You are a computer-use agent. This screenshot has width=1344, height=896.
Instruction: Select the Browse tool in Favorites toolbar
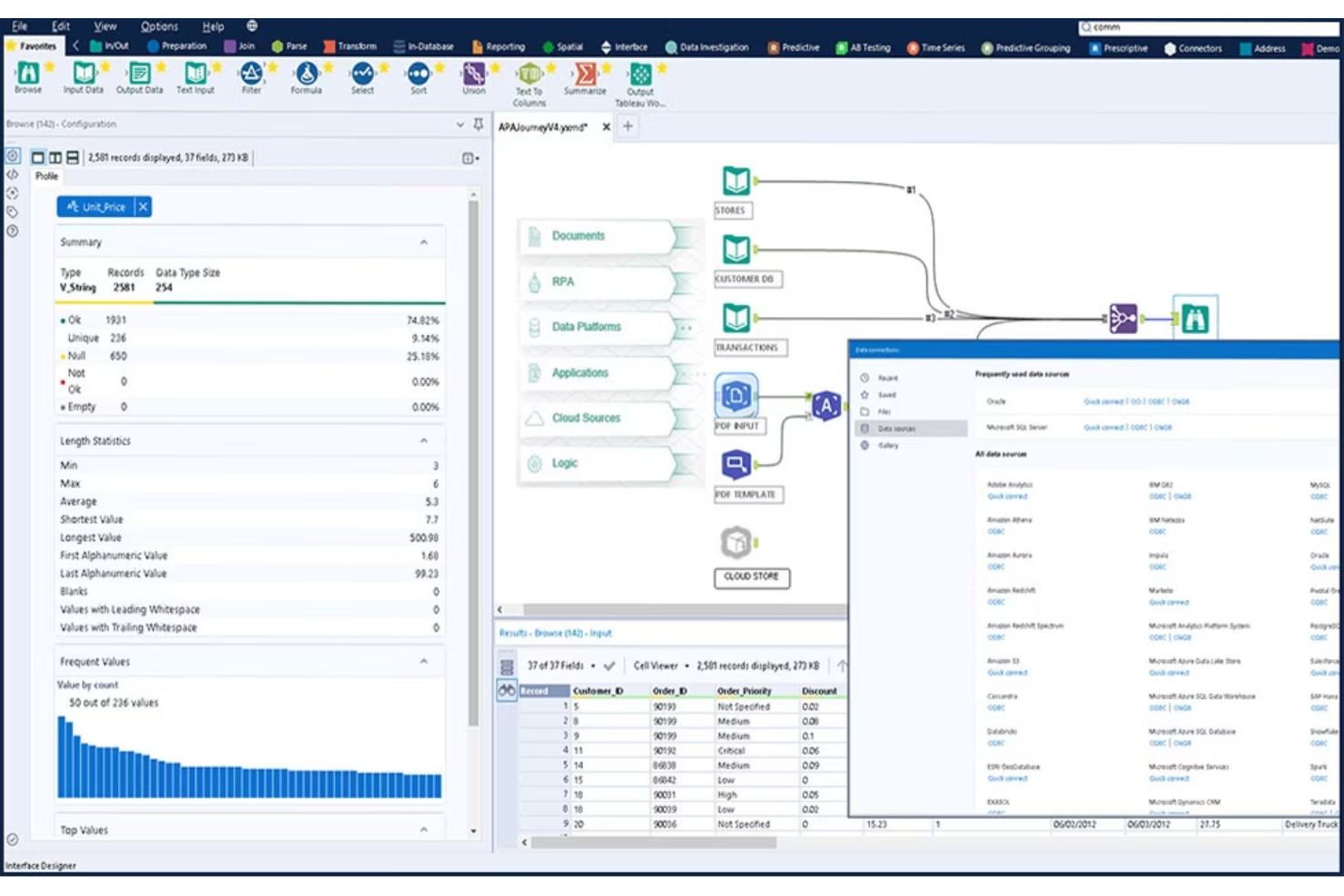click(28, 74)
